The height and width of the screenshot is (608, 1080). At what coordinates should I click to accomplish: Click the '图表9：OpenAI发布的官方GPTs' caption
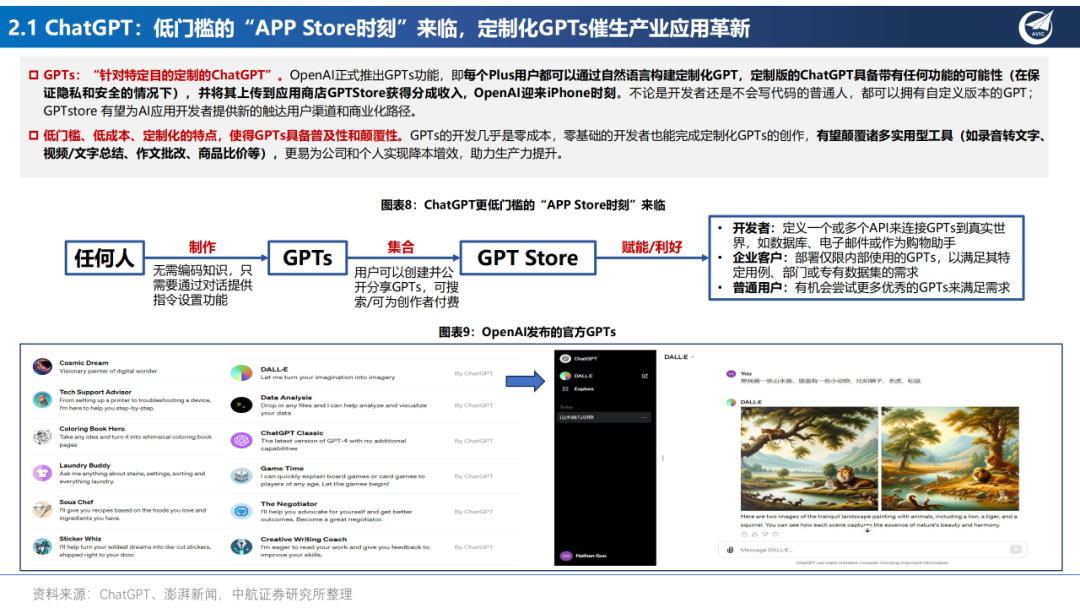coord(528,332)
